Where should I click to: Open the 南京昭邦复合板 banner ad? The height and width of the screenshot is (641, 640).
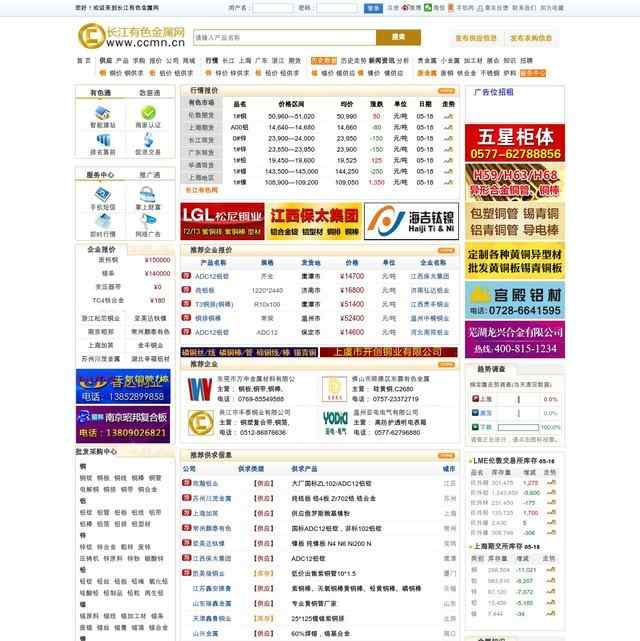[x=123, y=425]
